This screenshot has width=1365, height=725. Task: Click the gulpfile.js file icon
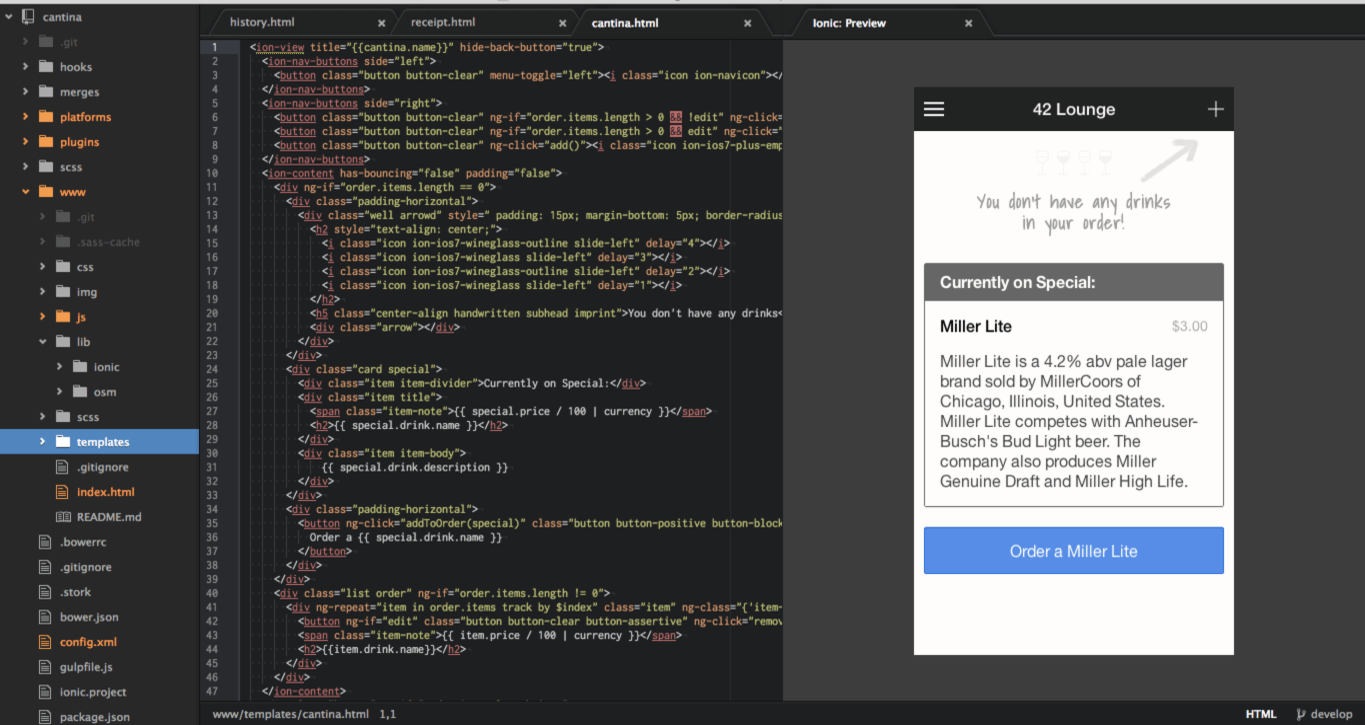click(44, 667)
